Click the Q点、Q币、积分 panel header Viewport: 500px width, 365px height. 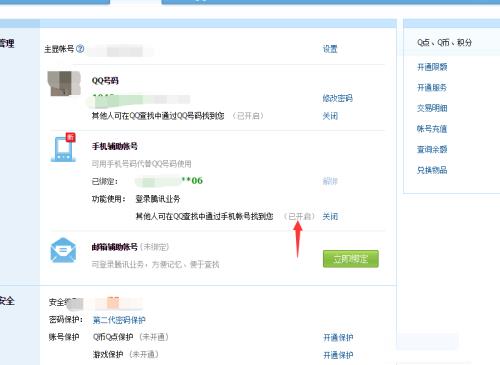point(444,42)
